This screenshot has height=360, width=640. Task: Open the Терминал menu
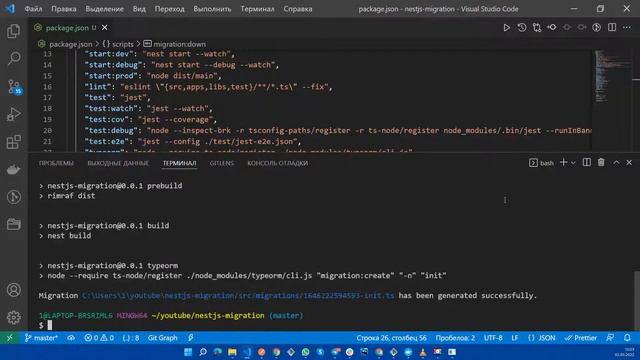(x=257, y=9)
